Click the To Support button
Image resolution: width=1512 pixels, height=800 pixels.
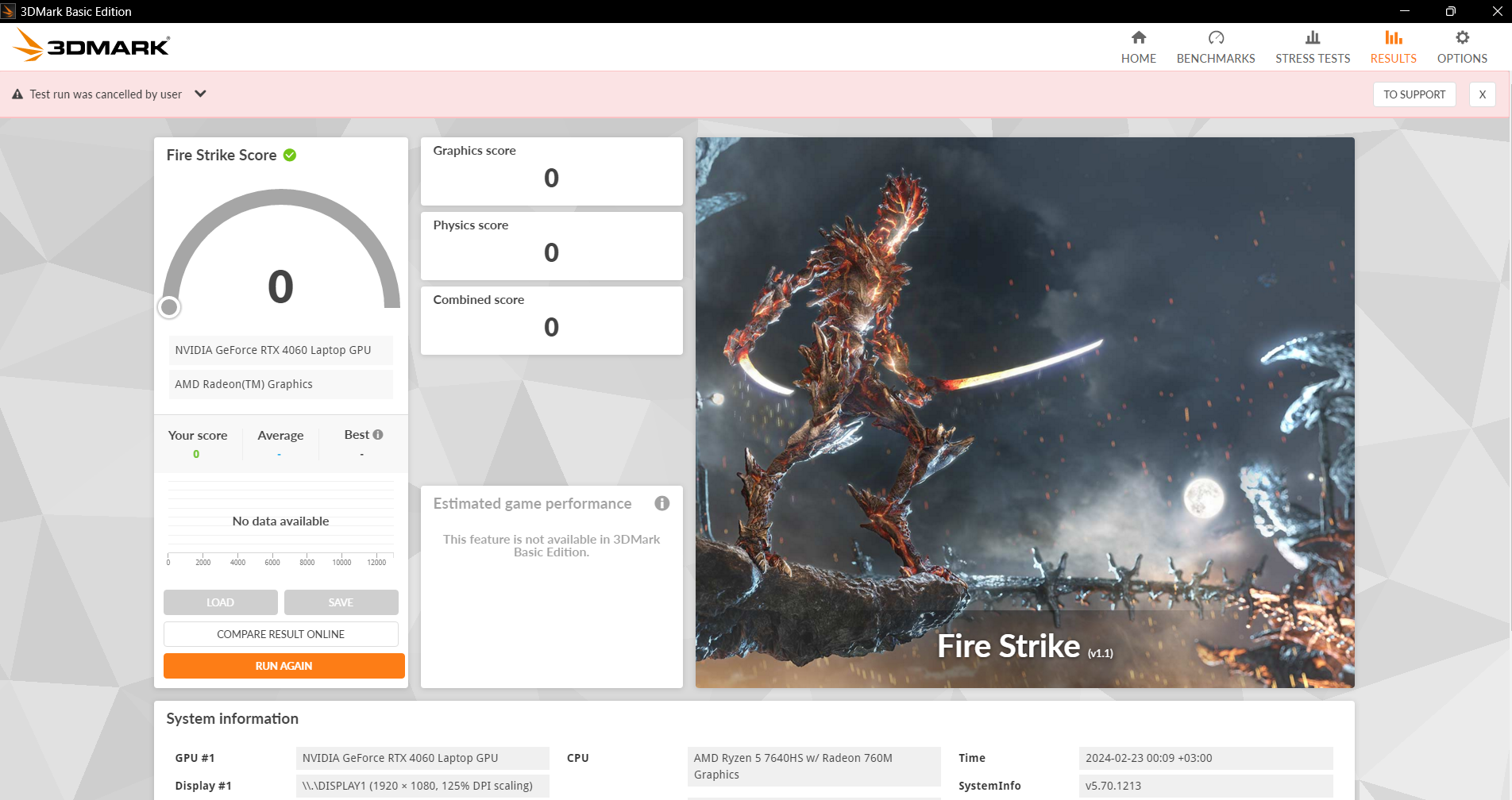pos(1414,94)
